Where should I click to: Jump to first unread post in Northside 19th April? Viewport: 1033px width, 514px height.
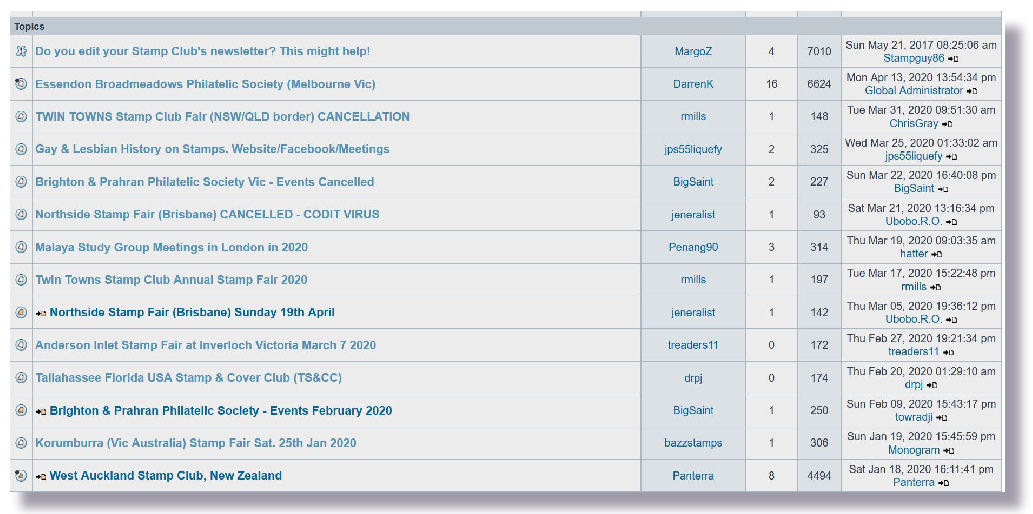pyautogui.click(x=41, y=313)
